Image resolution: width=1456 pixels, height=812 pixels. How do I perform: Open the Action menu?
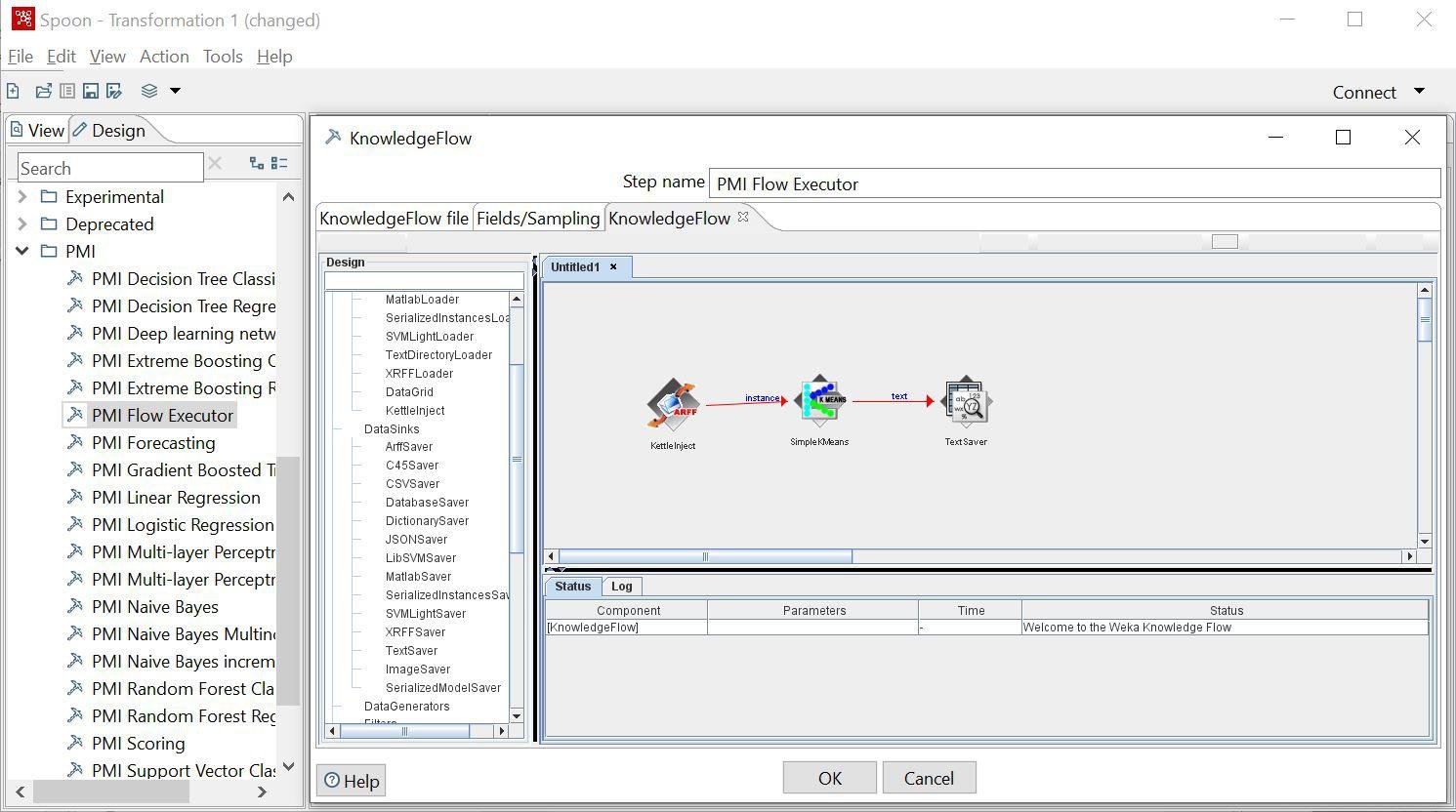point(164,57)
